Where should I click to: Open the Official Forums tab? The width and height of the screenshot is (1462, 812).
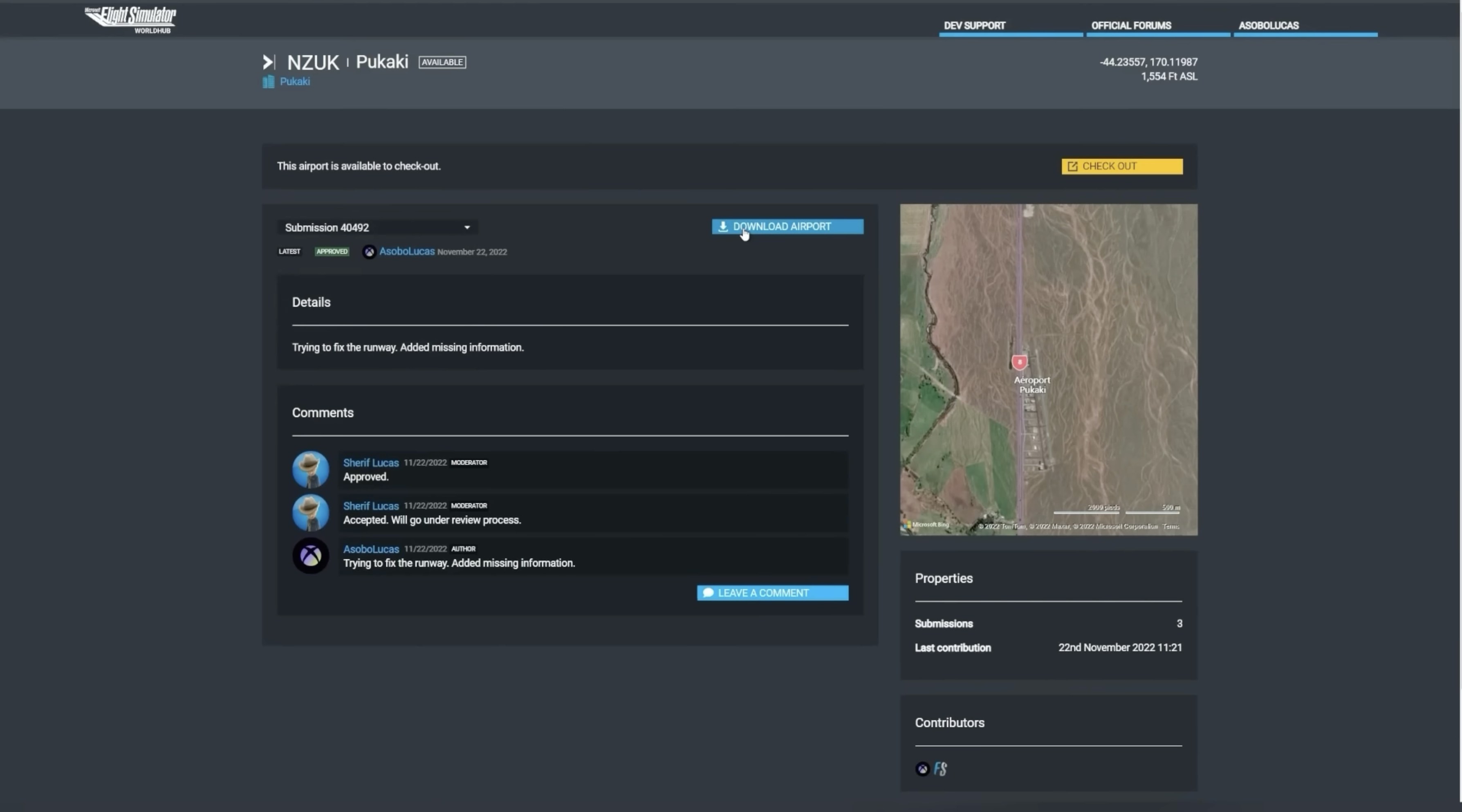point(1130,25)
